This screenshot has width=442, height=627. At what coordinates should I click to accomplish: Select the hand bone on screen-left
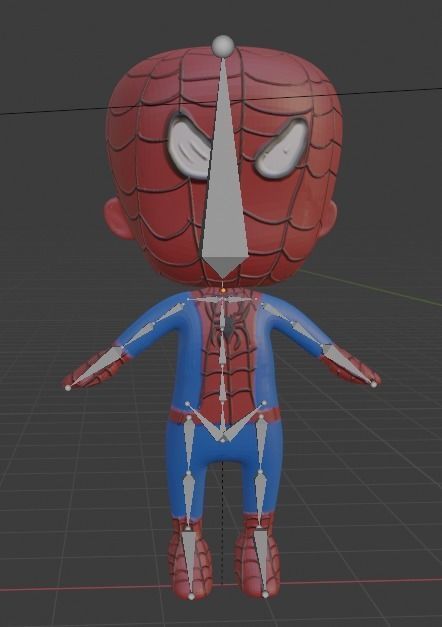(95, 367)
